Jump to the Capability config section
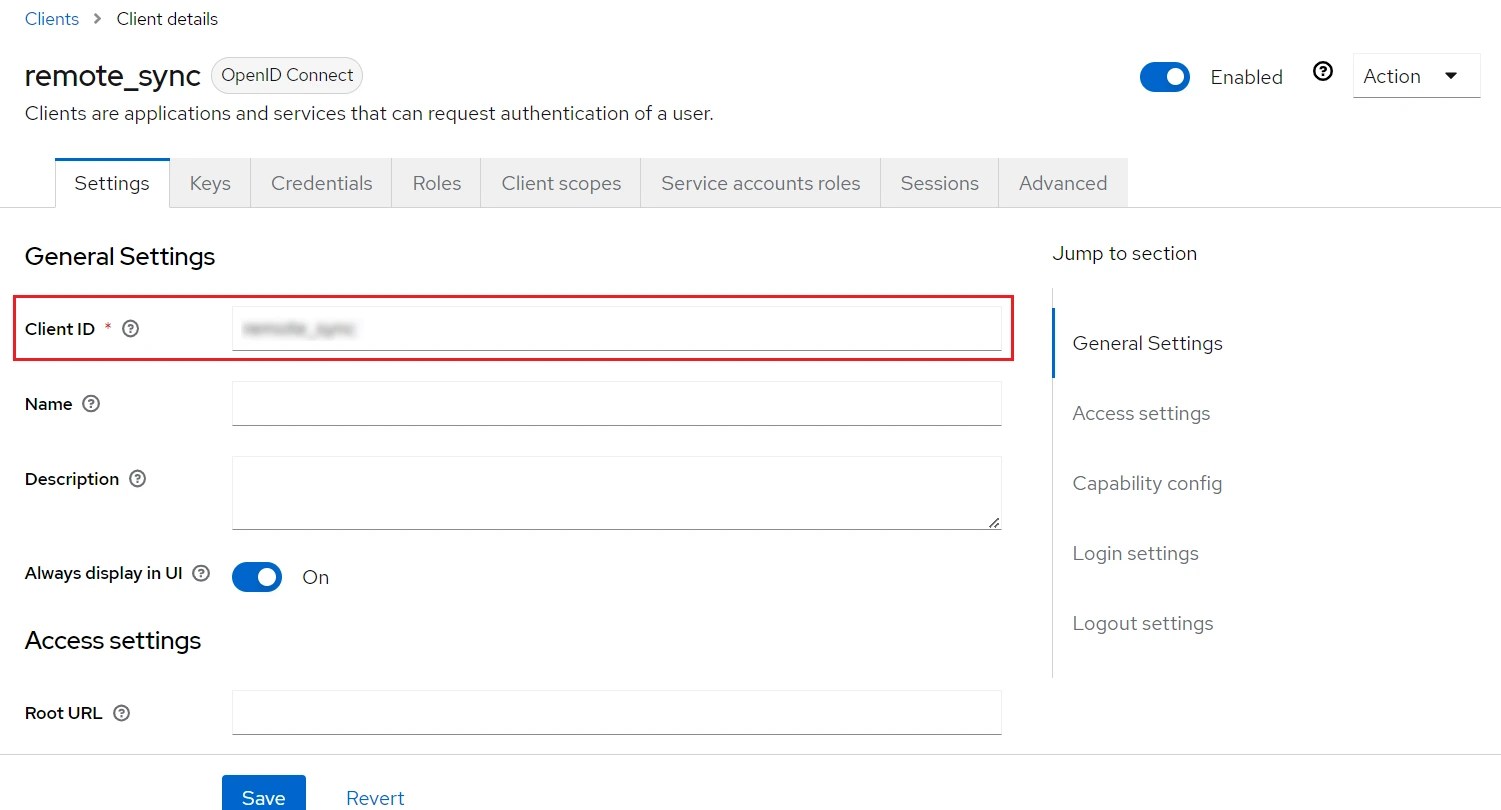The image size is (1501, 810). click(1147, 483)
